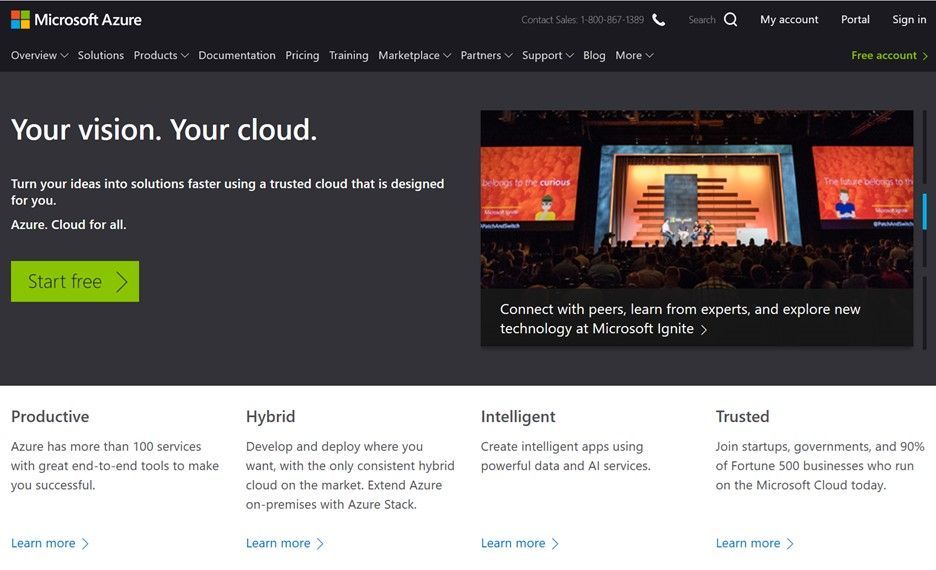Screen dimensions: 936x570
Task: Click the Intelligent heading
Action: tap(518, 417)
